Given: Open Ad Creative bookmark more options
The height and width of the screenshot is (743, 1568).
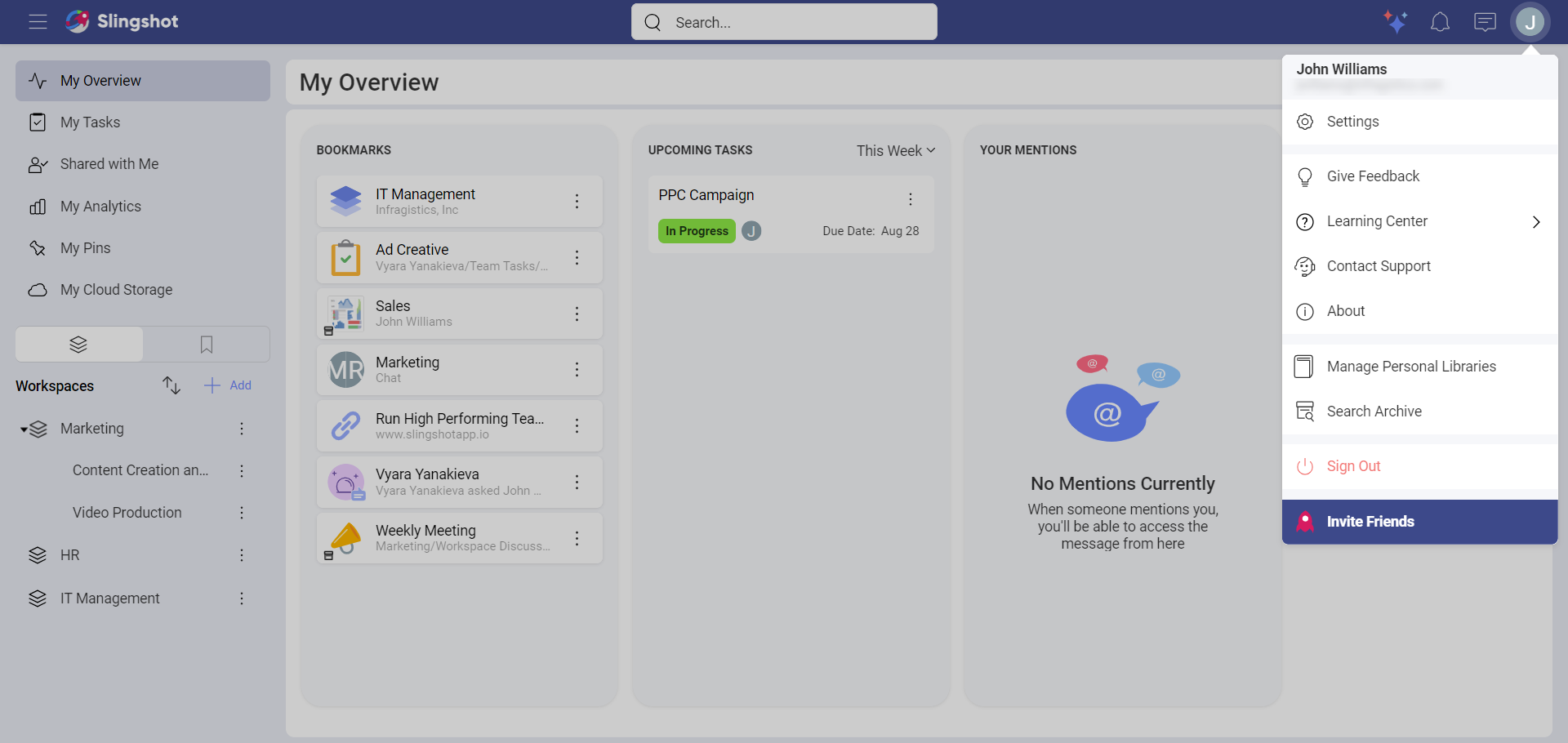Looking at the screenshot, I should (x=577, y=257).
